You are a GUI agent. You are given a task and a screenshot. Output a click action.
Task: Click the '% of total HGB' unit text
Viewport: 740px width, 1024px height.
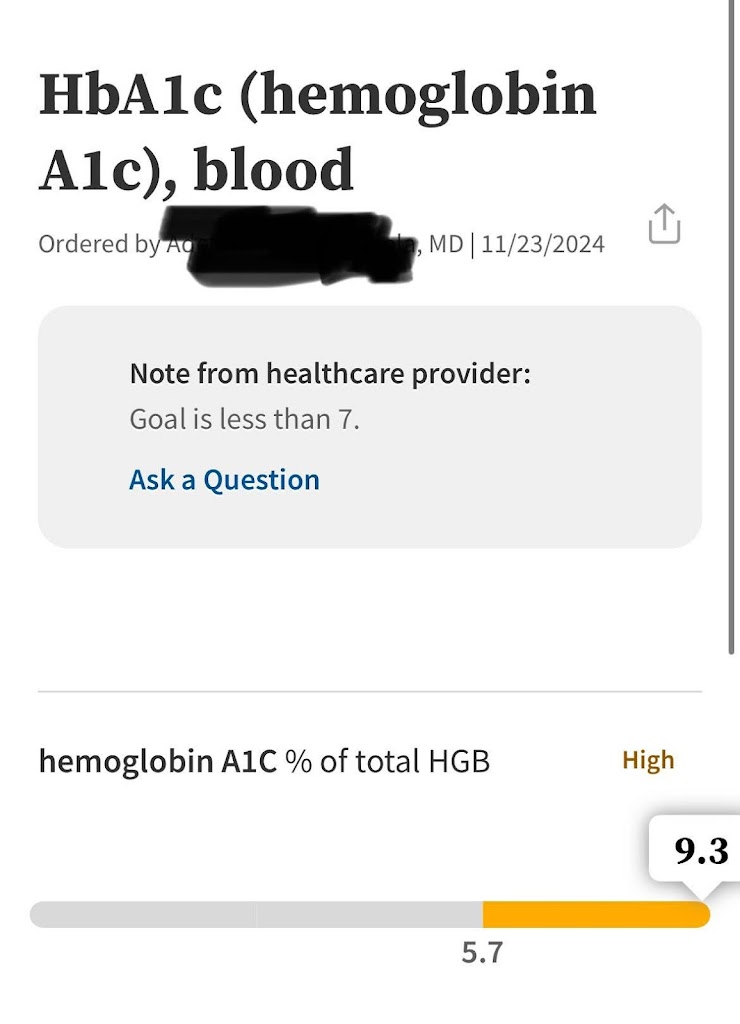tap(388, 761)
